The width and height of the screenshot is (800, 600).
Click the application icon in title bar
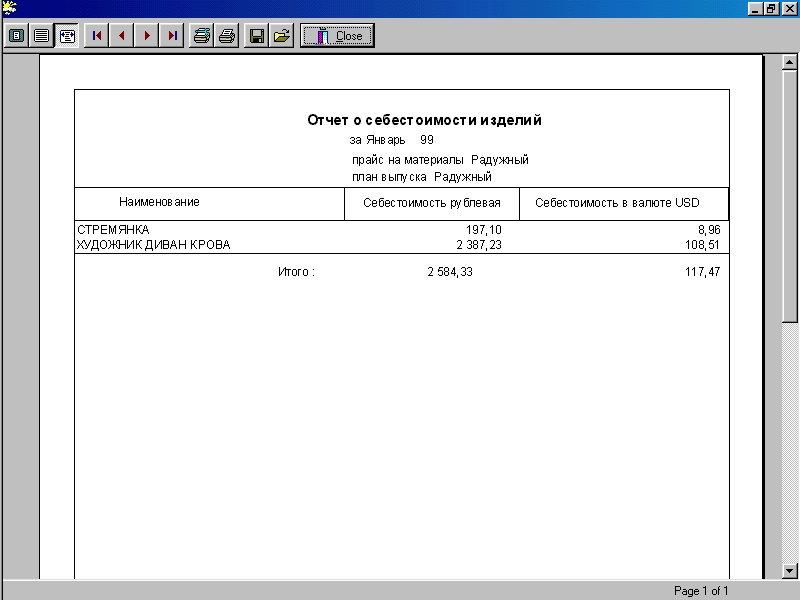pos(9,8)
